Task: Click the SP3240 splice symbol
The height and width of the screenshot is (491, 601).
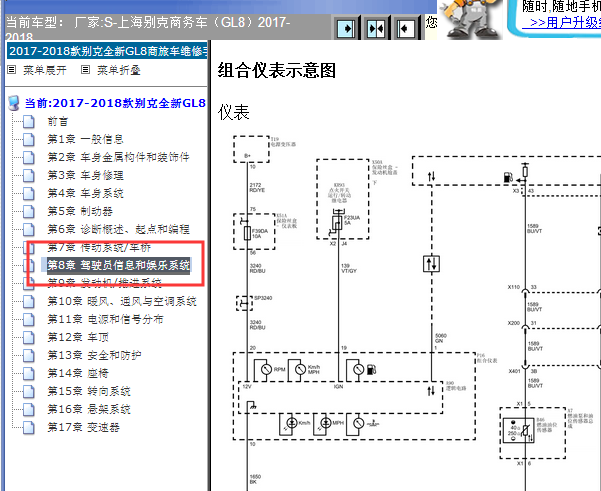Action: (x=245, y=303)
